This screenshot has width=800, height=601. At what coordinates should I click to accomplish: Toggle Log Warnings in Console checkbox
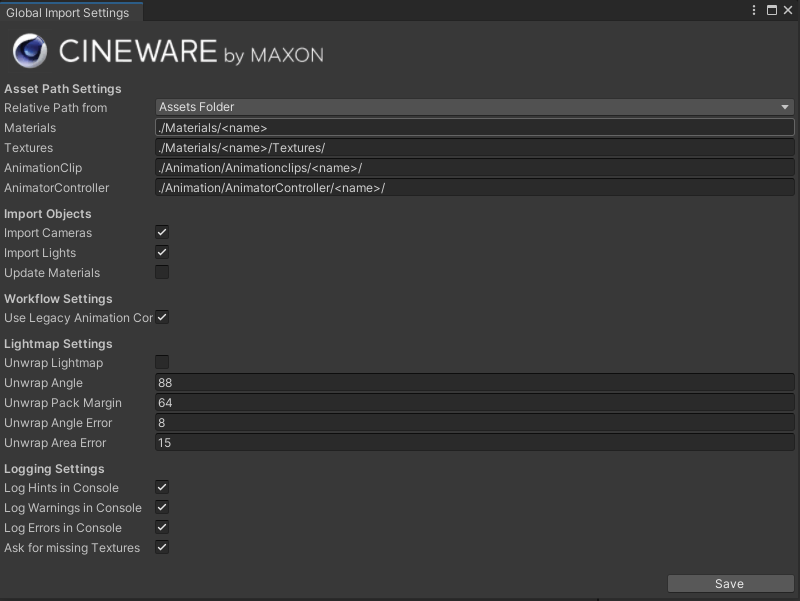point(162,507)
